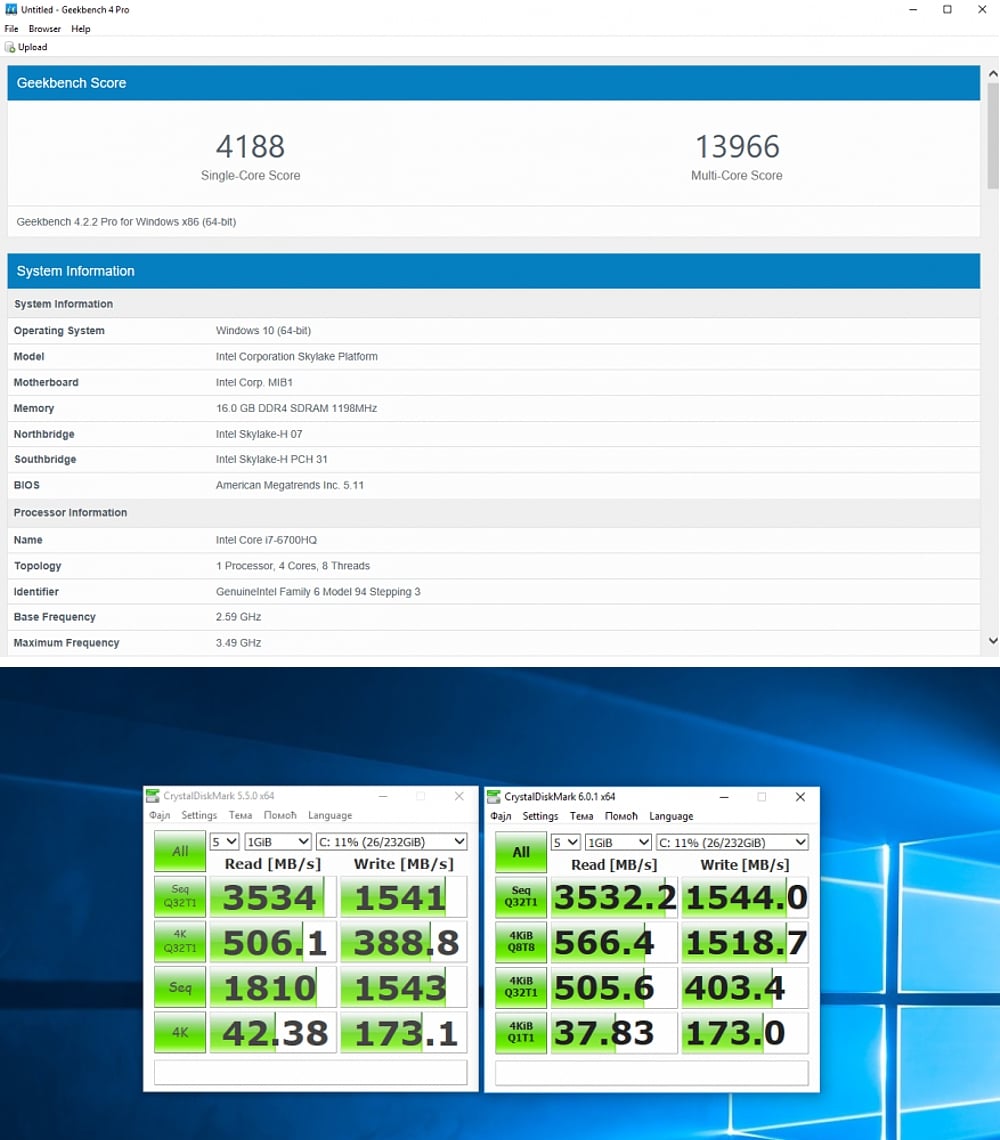Image resolution: width=1000 pixels, height=1140 pixels.
Task: Click the Geekbench vertical scrollbar thumb
Action: pos(993,136)
